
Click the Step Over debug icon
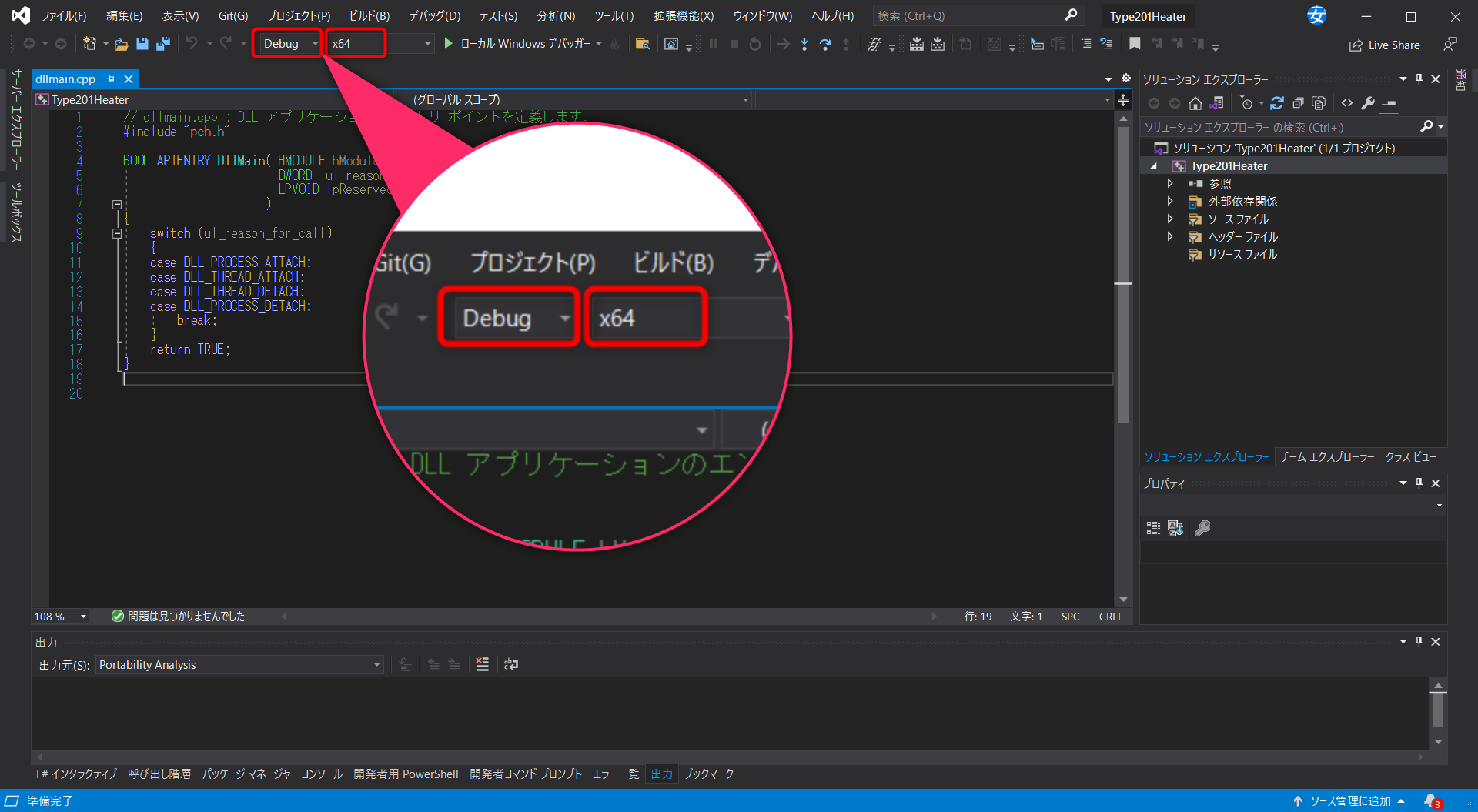(x=825, y=44)
